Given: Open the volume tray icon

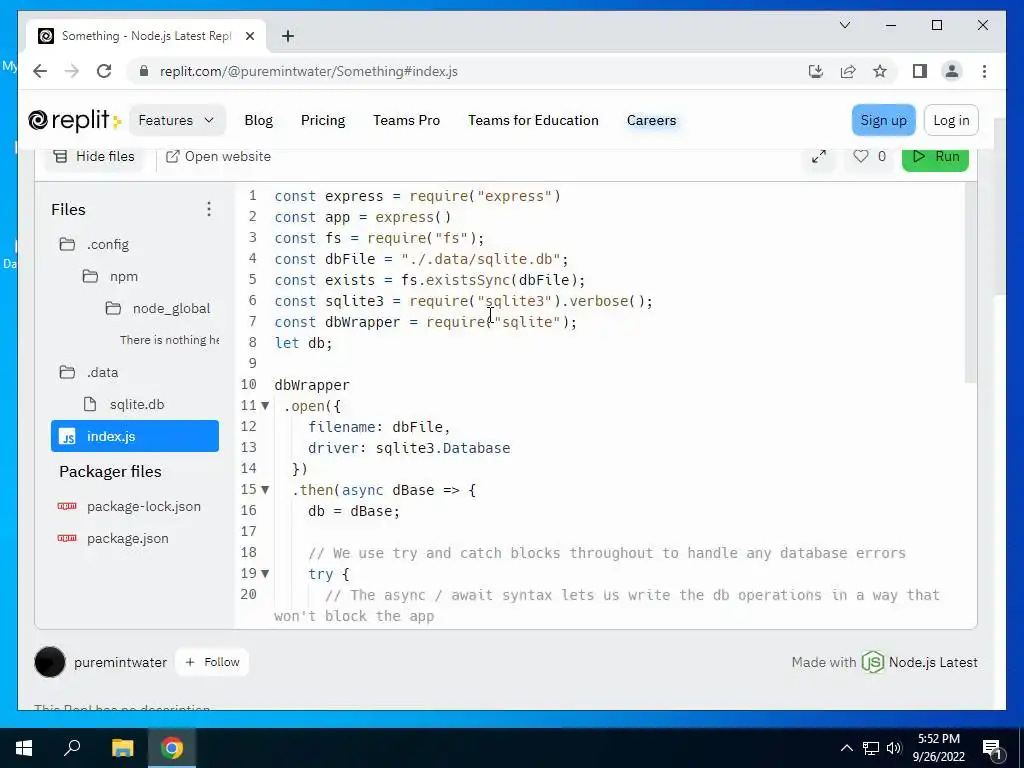Looking at the screenshot, I should tap(894, 748).
